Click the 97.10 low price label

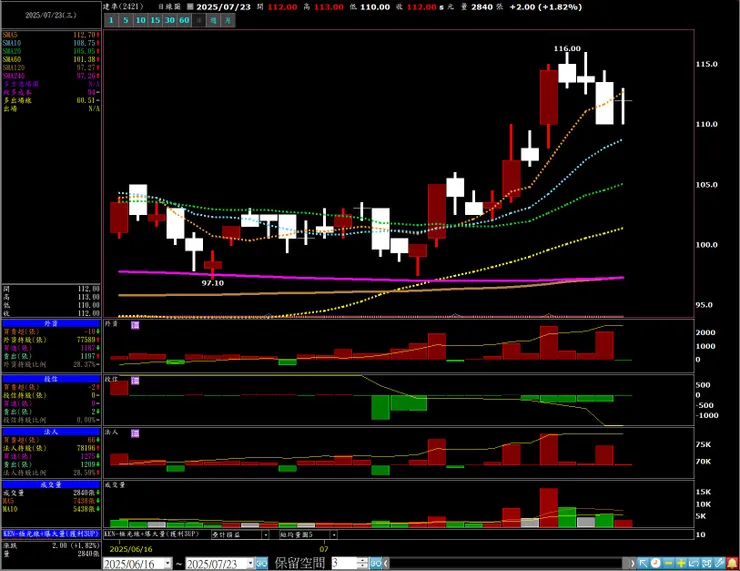(x=212, y=283)
